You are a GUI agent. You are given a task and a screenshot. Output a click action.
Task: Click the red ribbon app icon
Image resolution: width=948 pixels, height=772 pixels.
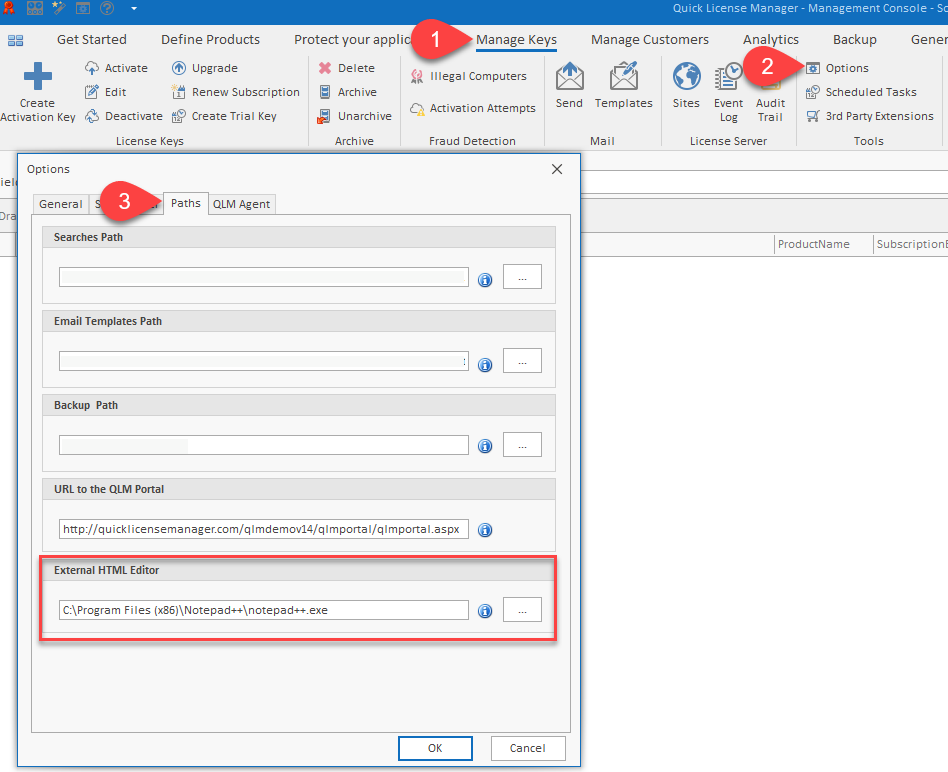9,7
